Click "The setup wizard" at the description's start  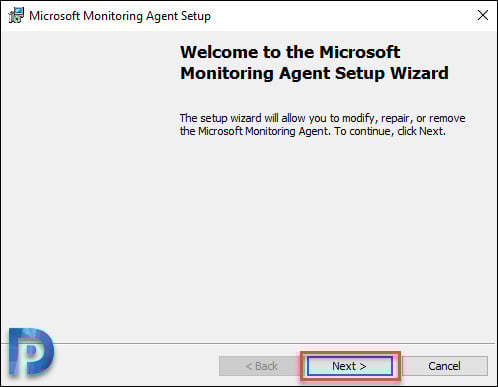tap(220, 118)
